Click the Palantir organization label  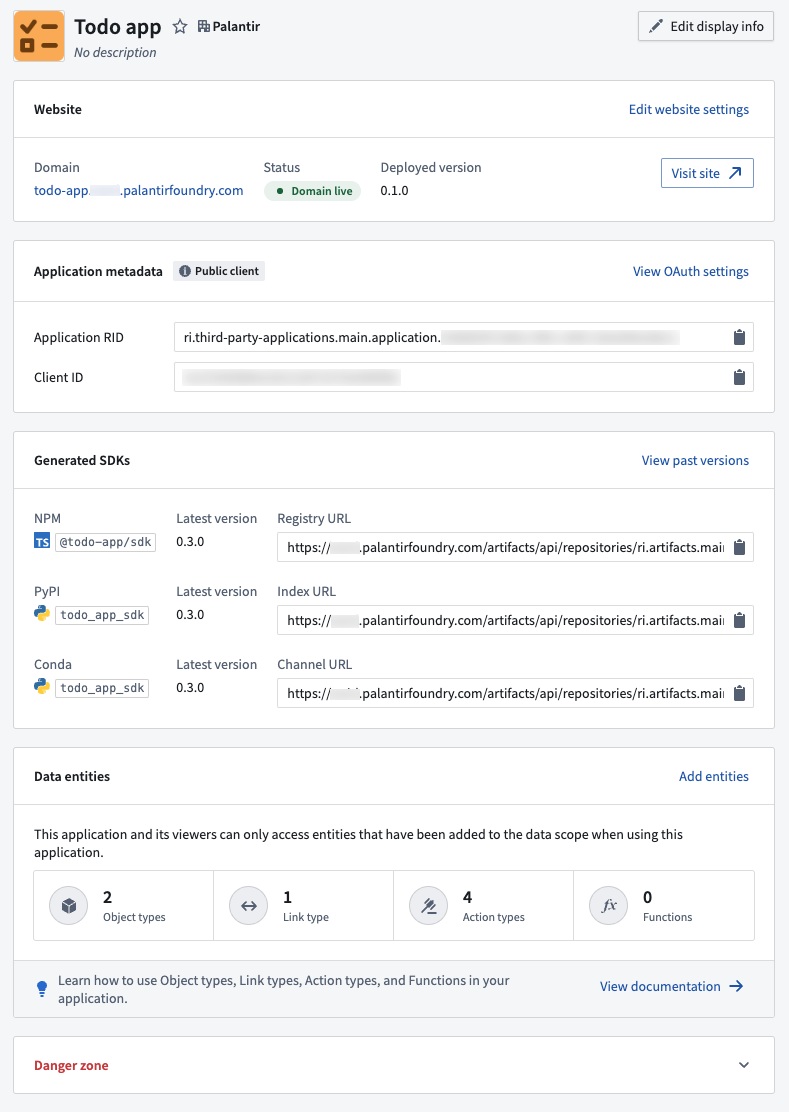236,26
